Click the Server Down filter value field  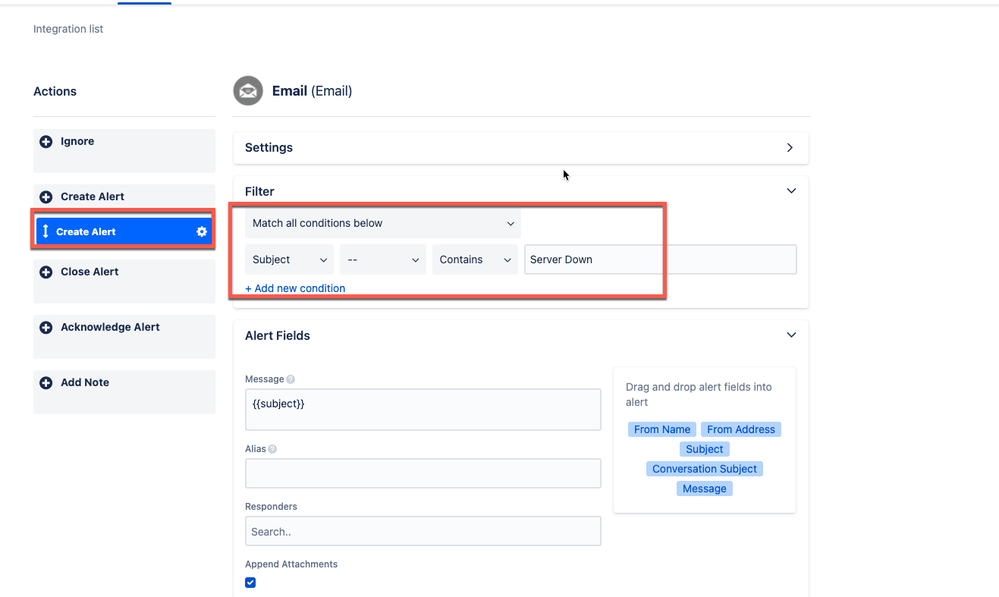(x=661, y=260)
